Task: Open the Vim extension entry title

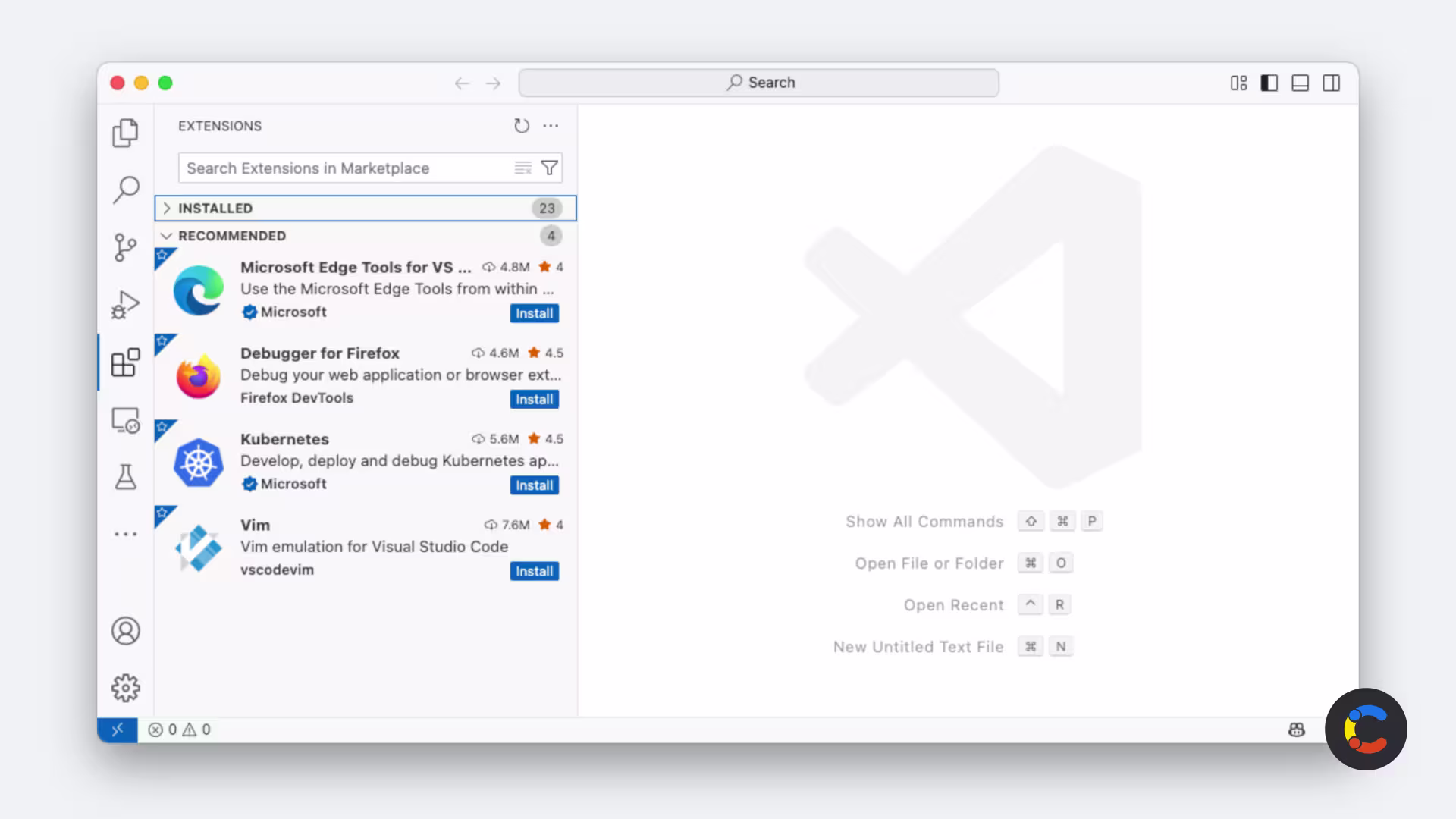Action: click(x=256, y=525)
